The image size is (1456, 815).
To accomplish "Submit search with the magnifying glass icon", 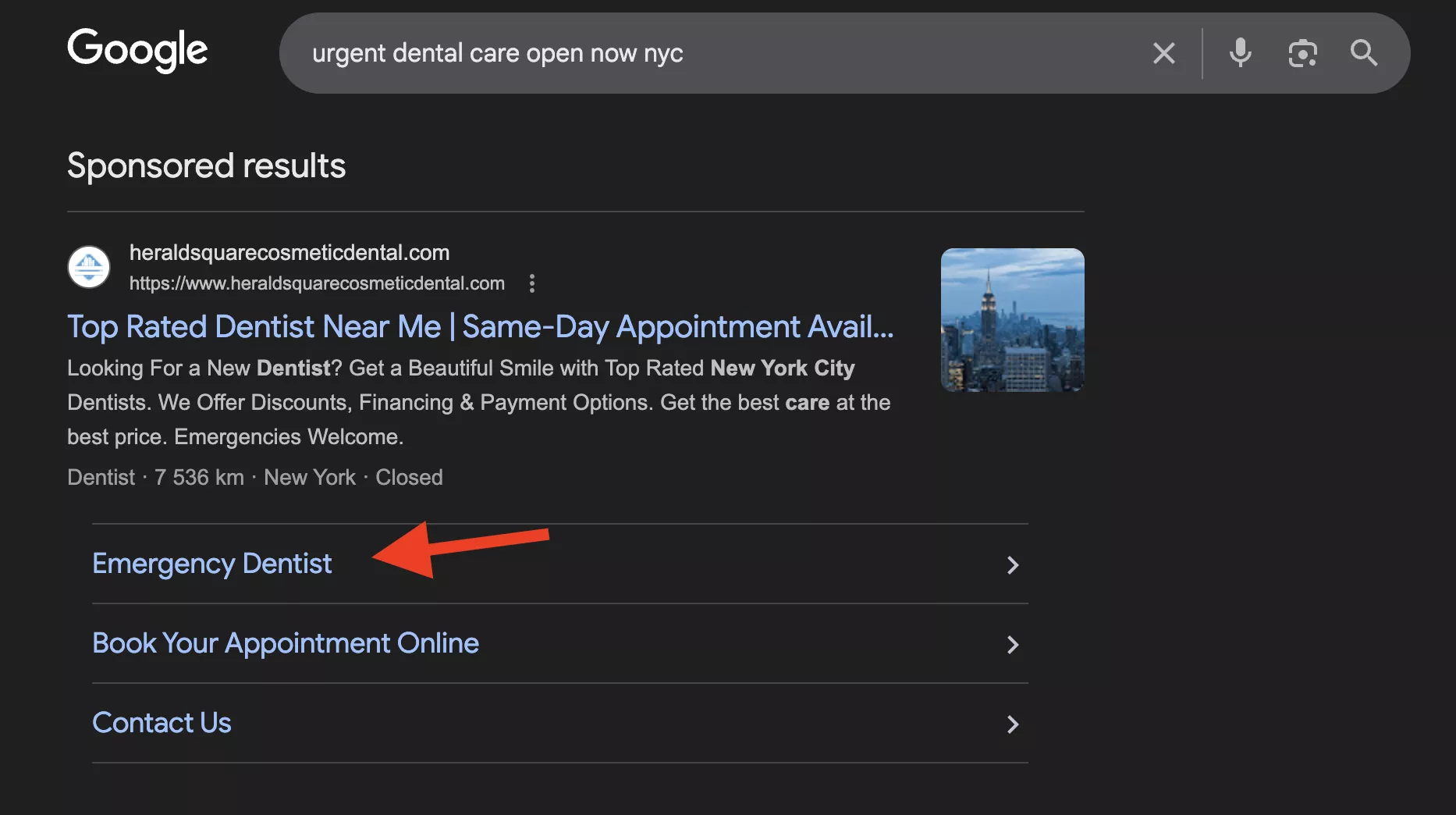I will (x=1364, y=53).
